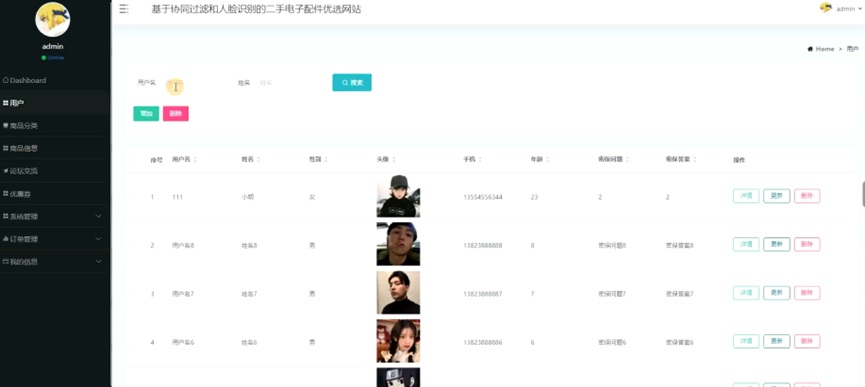This screenshot has height=387, width=865.
Task: Click the age value 23
Action: (534, 197)
